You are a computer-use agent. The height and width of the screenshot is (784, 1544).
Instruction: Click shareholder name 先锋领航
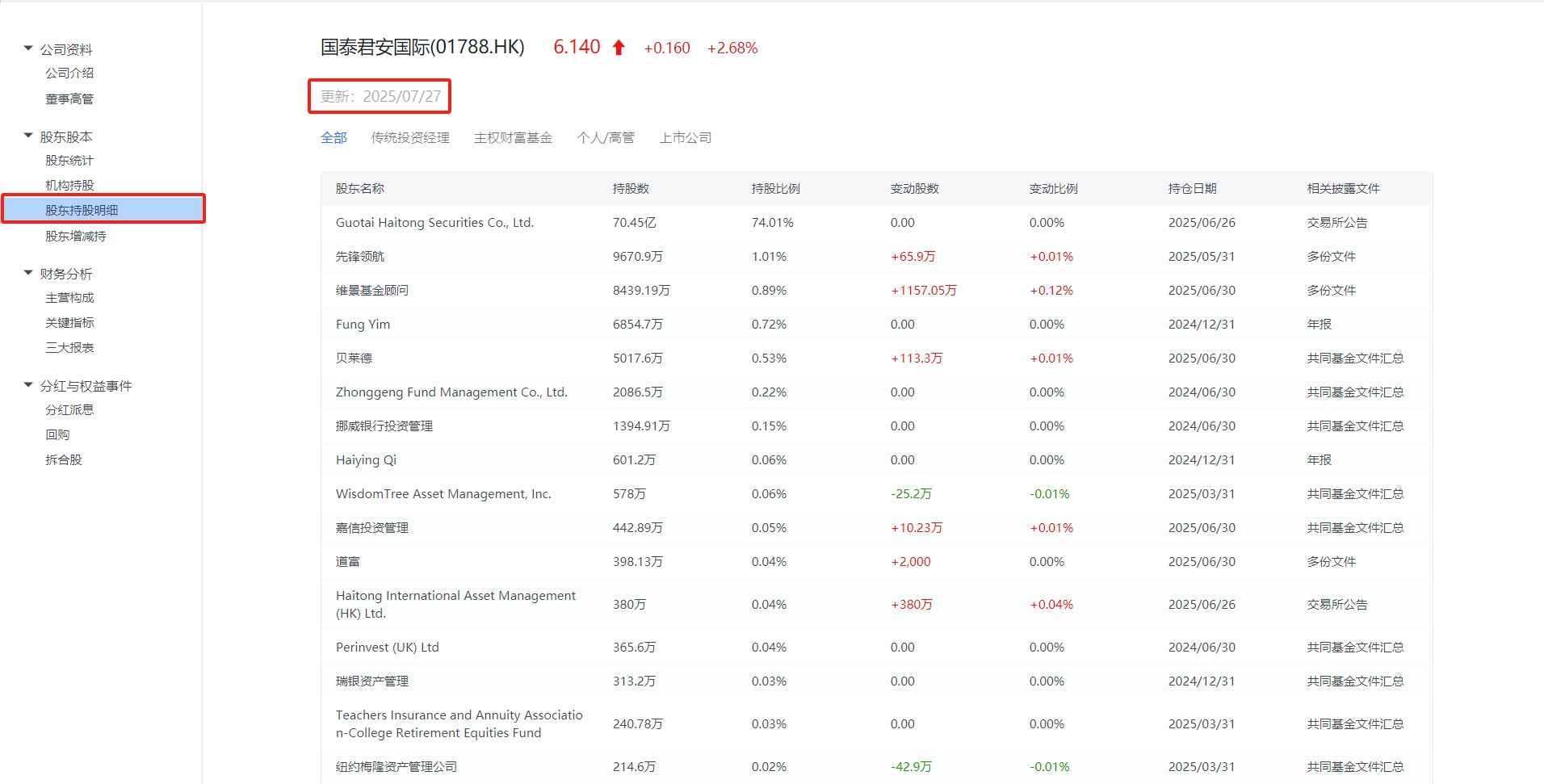360,256
